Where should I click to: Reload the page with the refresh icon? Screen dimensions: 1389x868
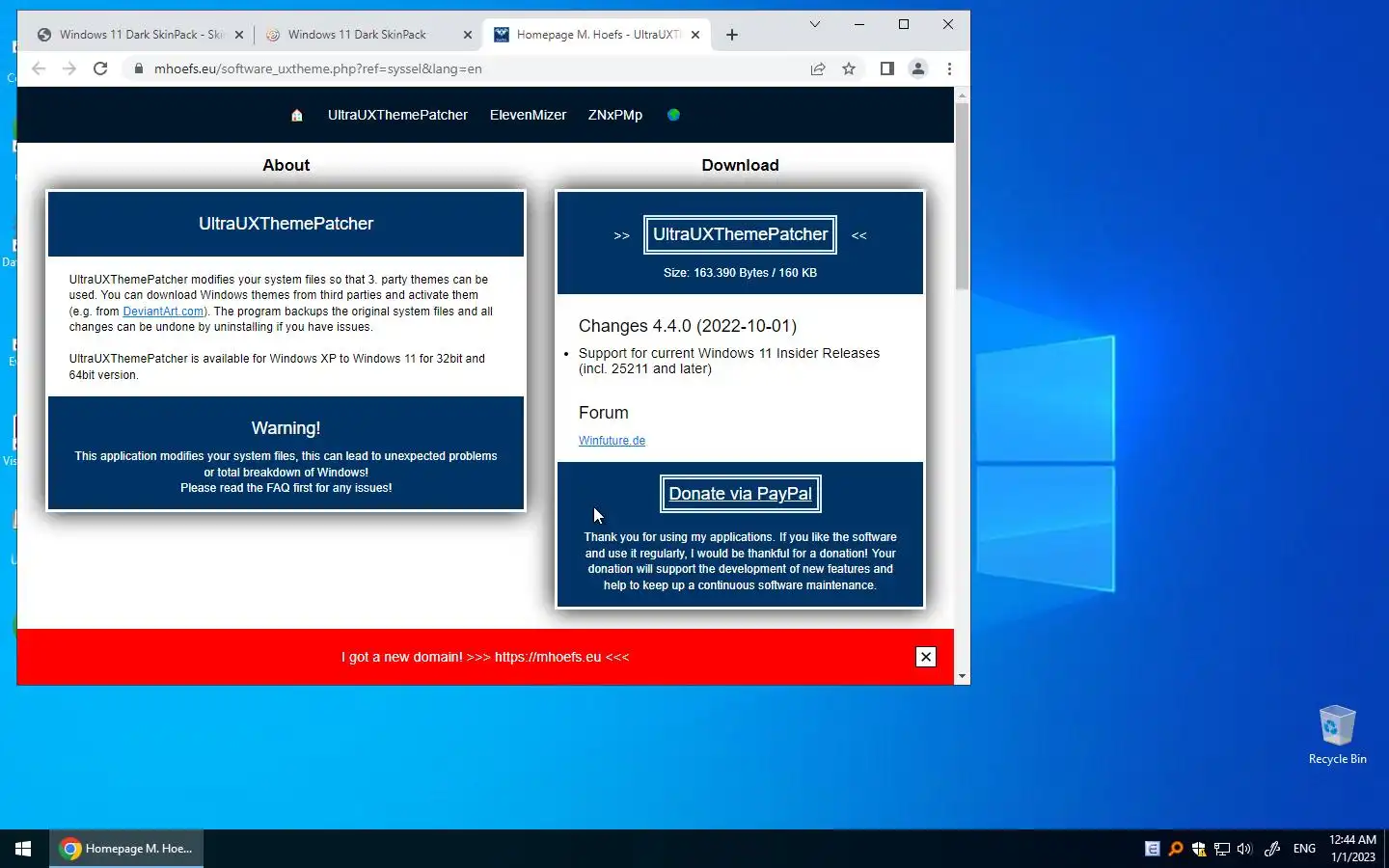(x=100, y=68)
